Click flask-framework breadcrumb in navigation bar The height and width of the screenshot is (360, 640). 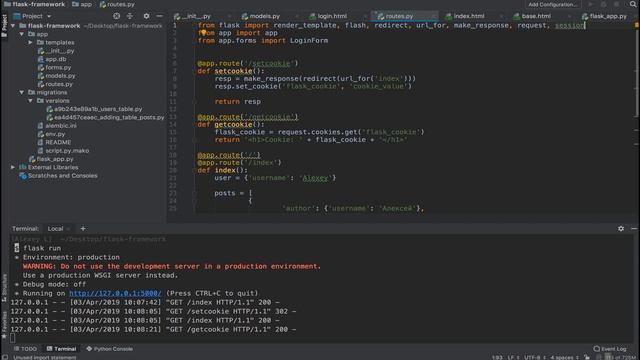(34, 4)
